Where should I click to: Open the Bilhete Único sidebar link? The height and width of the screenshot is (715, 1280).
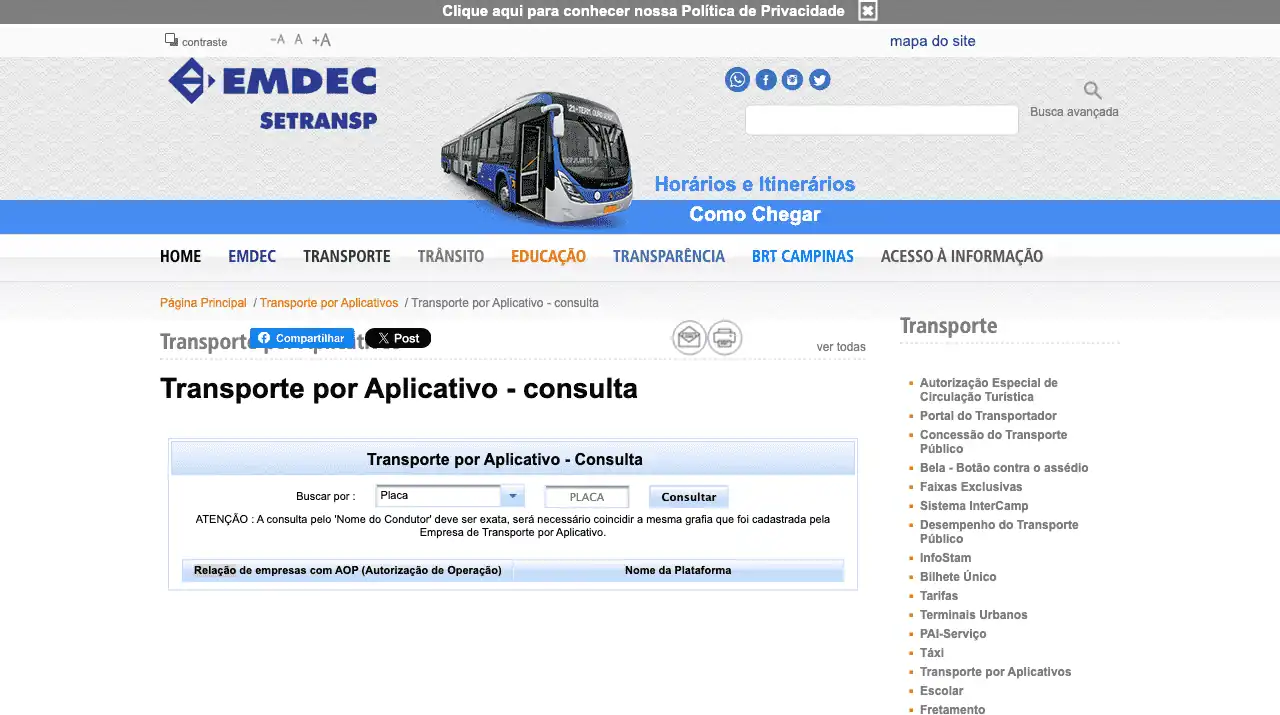[x=958, y=577]
